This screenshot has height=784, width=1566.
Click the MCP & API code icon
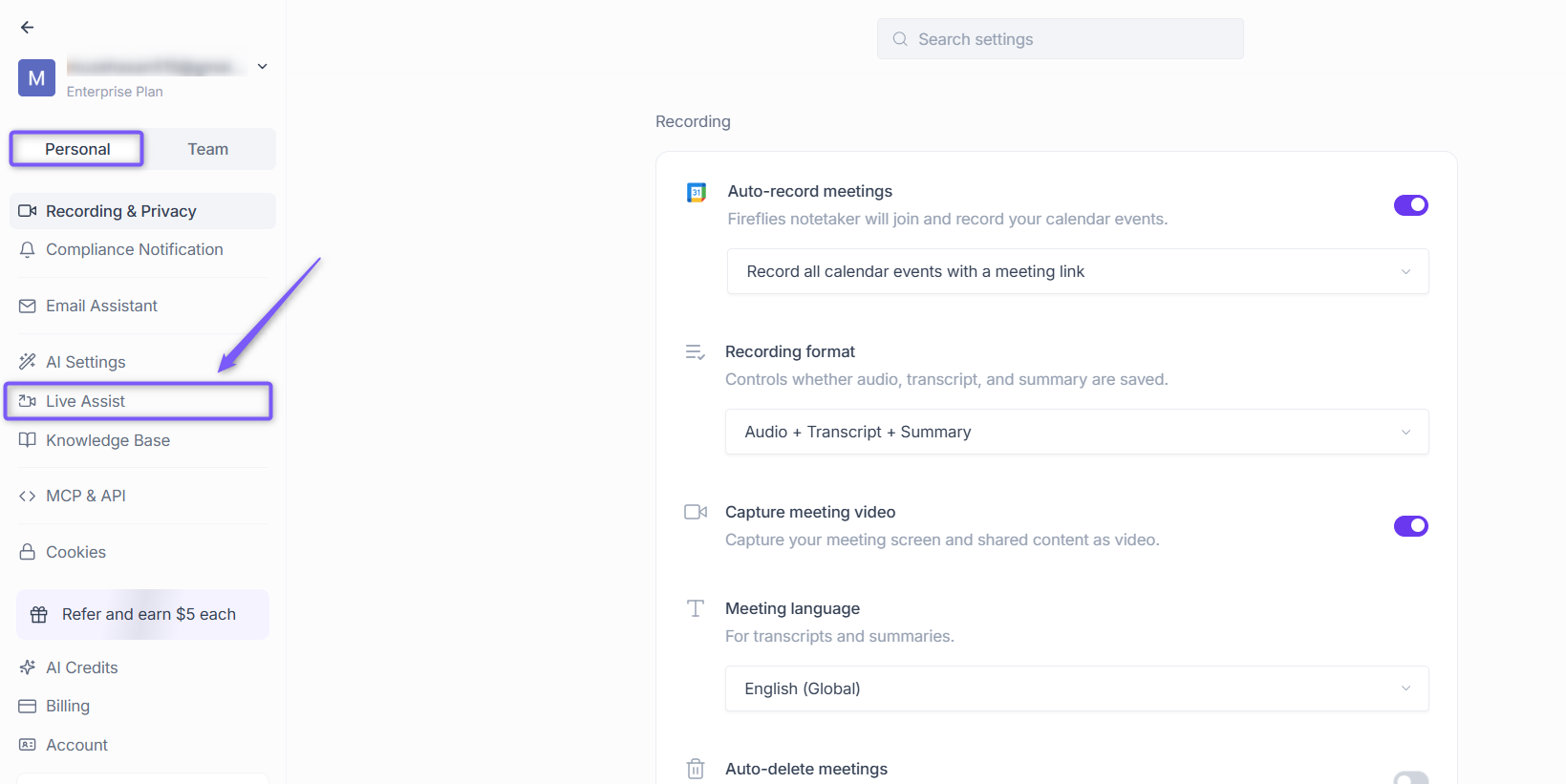tap(28, 496)
